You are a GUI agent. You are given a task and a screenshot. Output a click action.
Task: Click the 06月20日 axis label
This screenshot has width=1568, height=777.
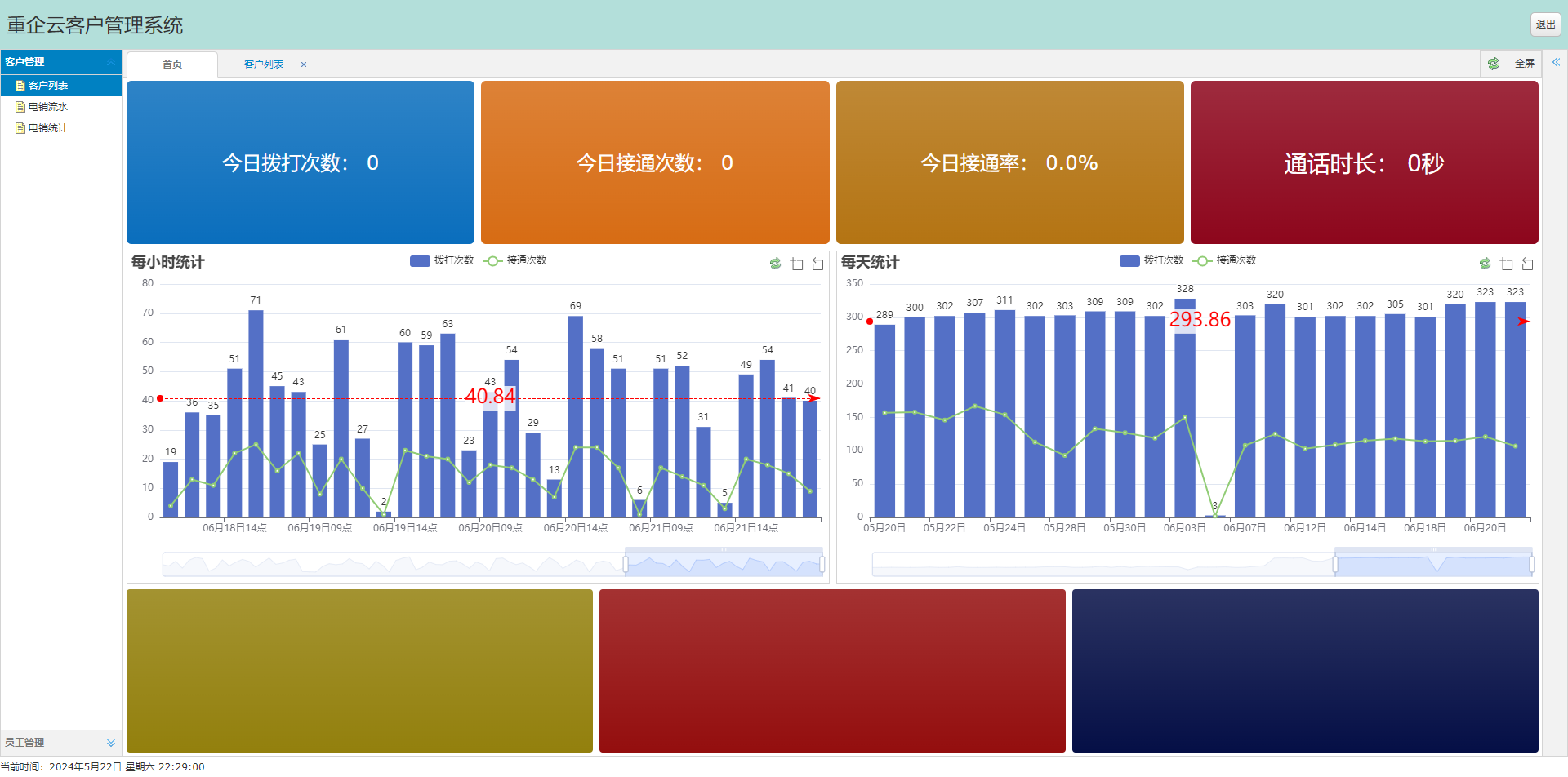(x=1485, y=528)
